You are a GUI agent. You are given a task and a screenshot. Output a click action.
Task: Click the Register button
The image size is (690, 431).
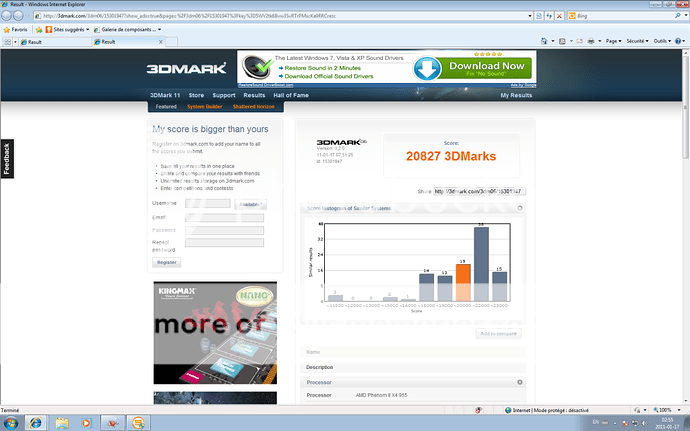tap(166, 262)
